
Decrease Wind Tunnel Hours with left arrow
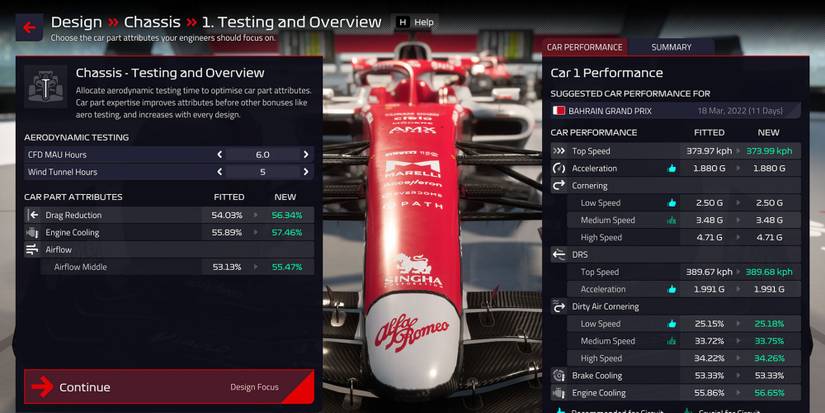coord(219,172)
